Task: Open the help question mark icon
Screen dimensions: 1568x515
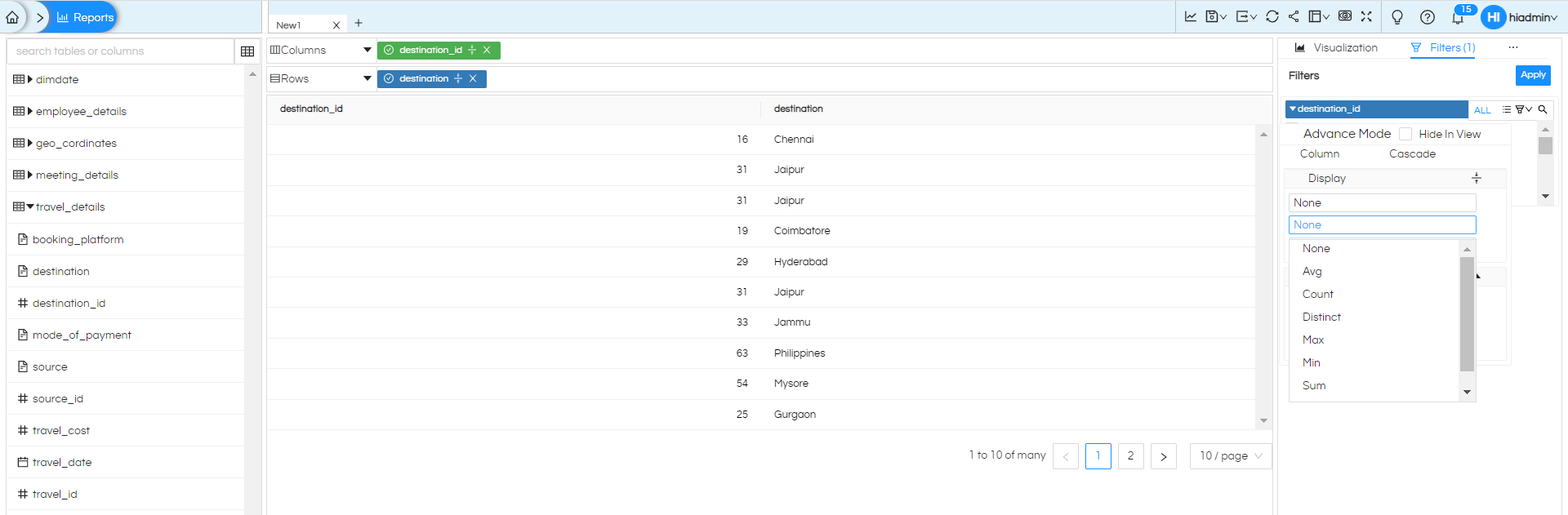Action: [x=1428, y=17]
